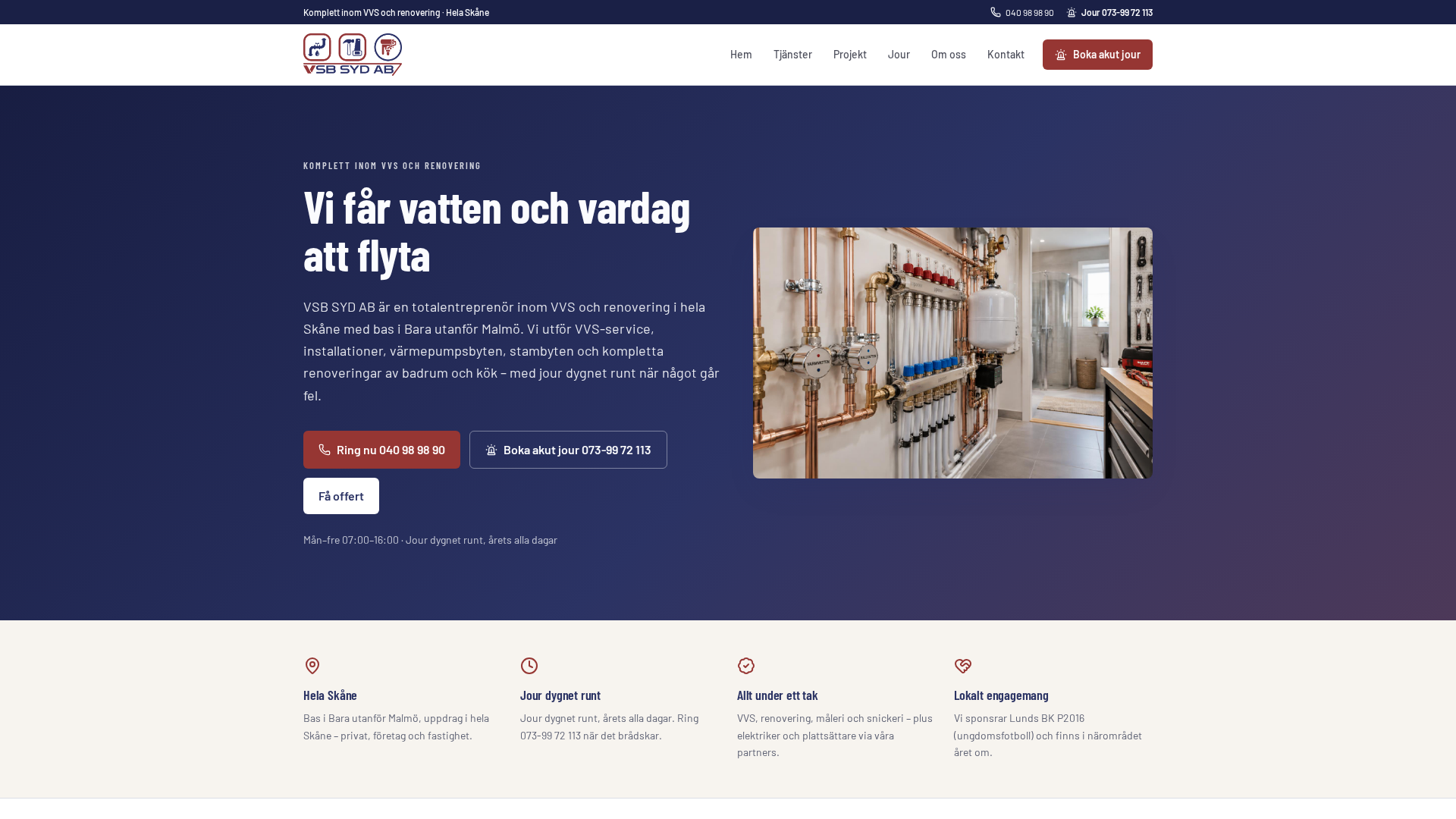Click the Hela Skåne heading
Viewport: 1456px width, 819px height.
tap(330, 695)
